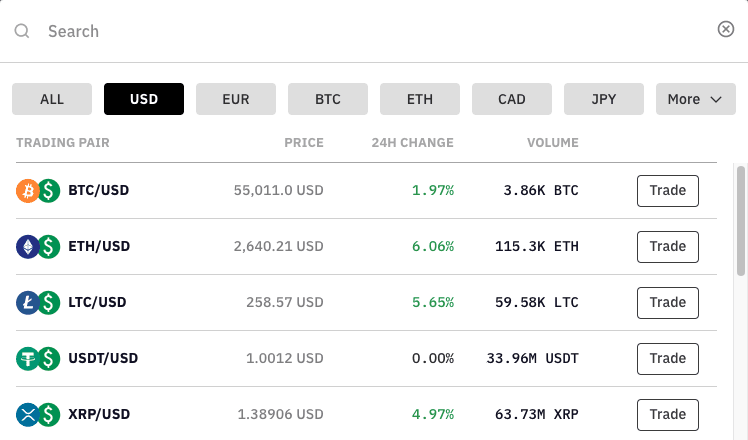Select the CAD filter tab

(512, 99)
